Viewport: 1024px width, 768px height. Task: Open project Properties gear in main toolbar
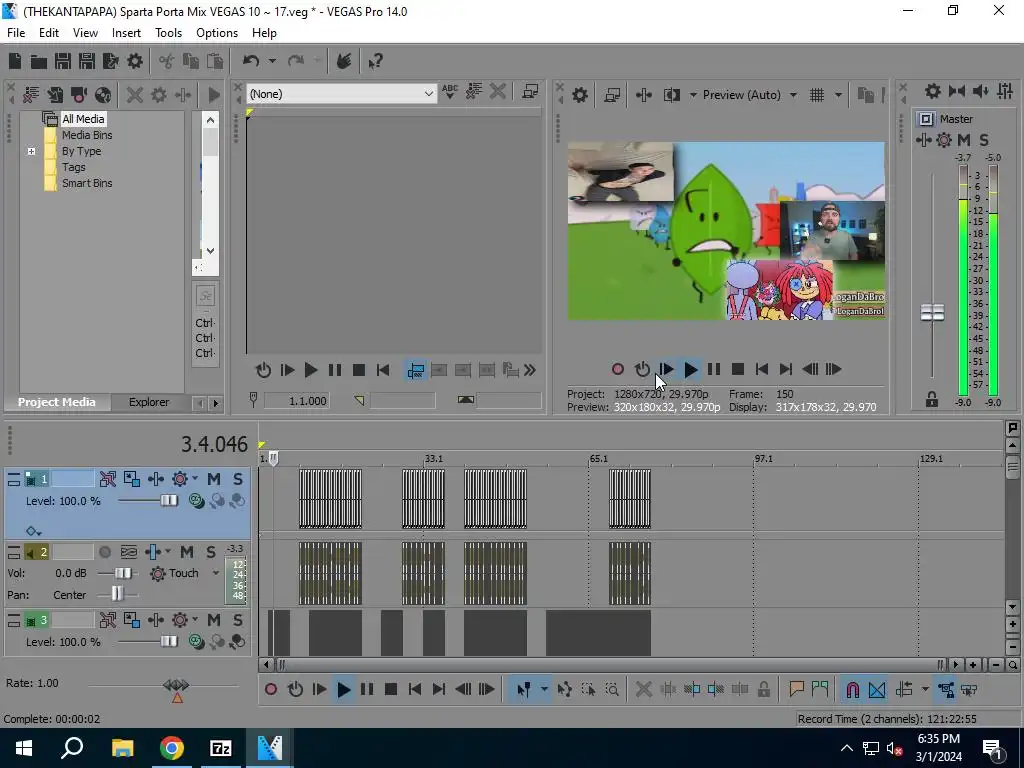pos(135,61)
